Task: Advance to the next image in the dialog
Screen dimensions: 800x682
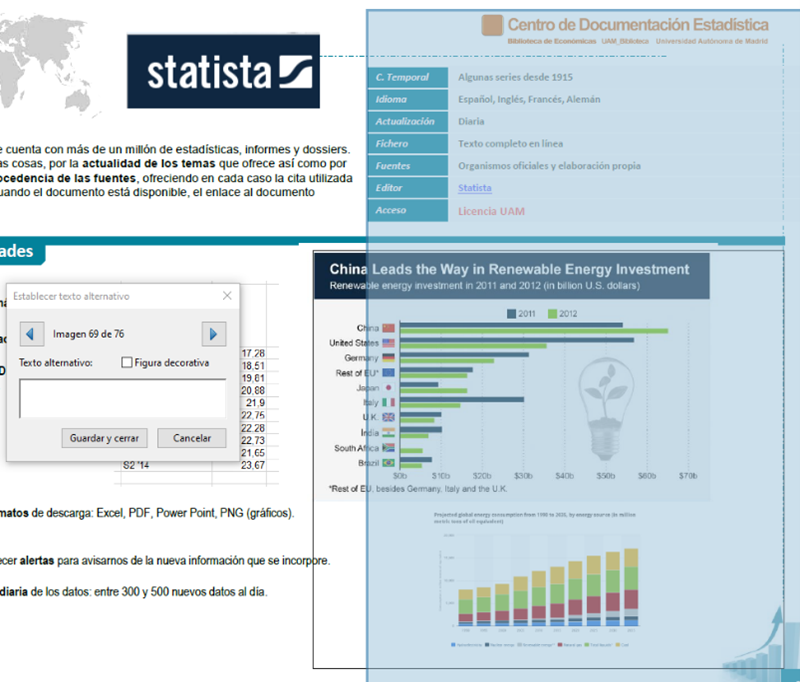Action: click(214, 334)
